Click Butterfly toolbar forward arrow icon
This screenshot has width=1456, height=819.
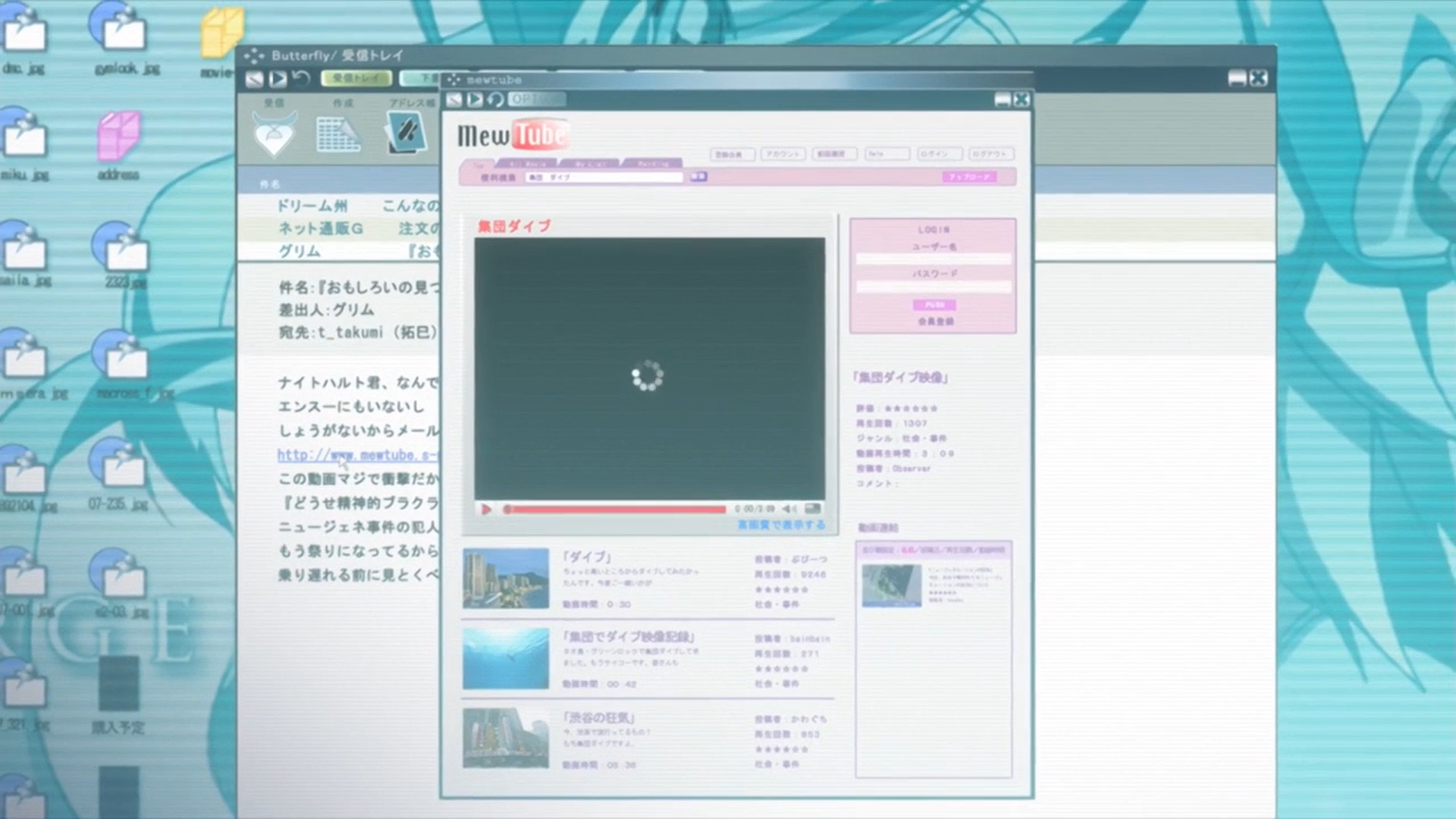click(278, 78)
